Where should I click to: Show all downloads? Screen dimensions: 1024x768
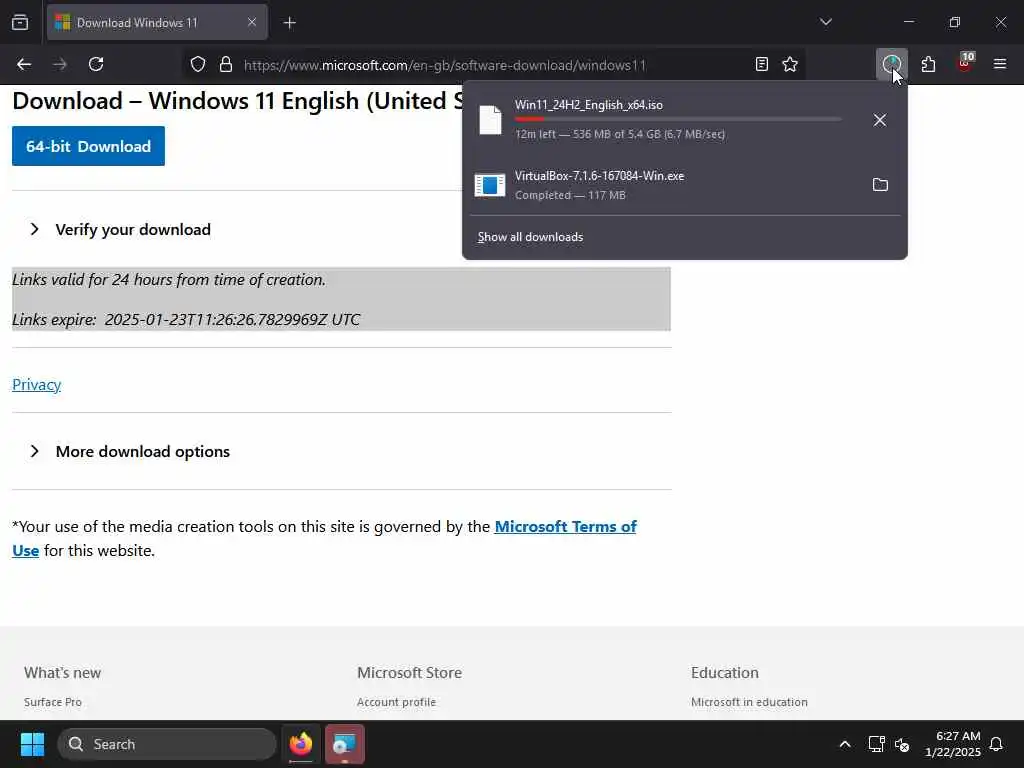click(530, 237)
